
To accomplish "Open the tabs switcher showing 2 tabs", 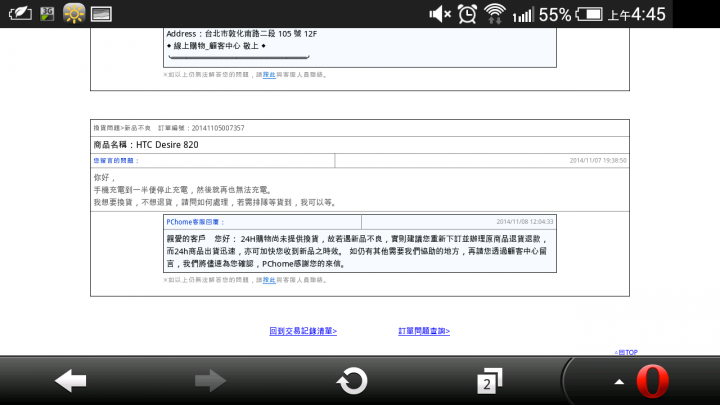I will tap(489, 381).
